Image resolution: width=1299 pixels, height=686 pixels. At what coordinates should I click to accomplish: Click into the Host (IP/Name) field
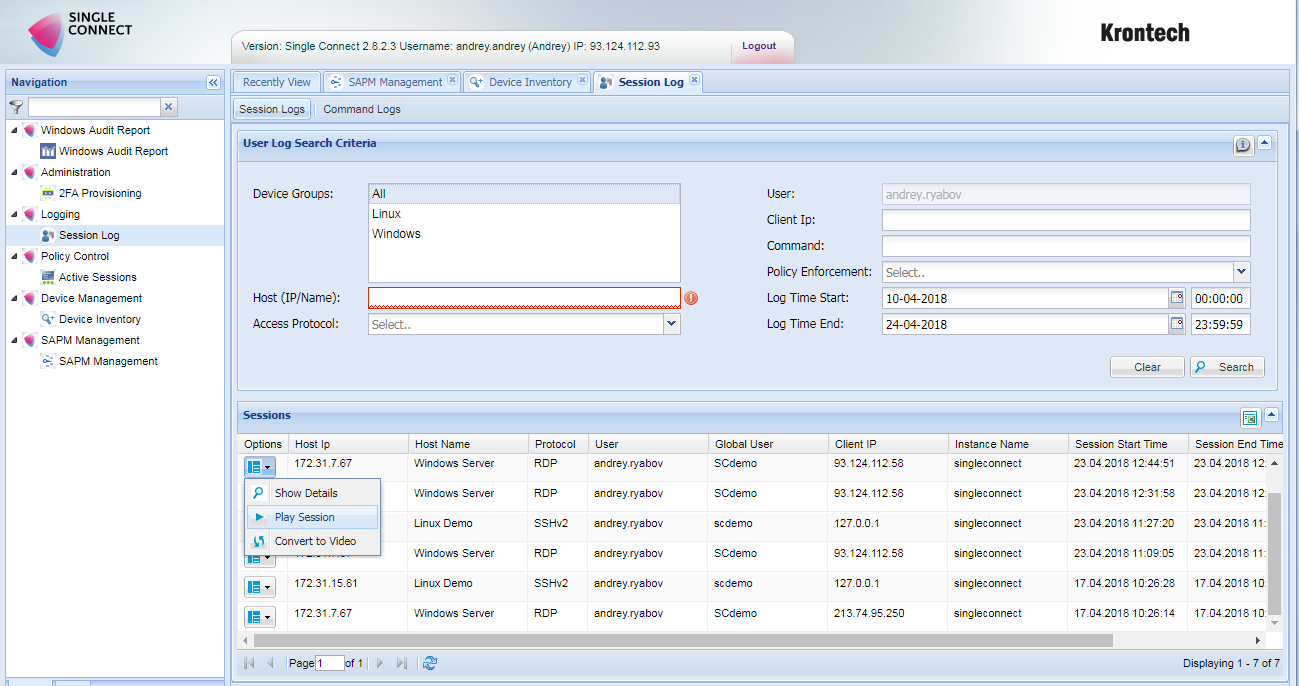[x=524, y=298]
